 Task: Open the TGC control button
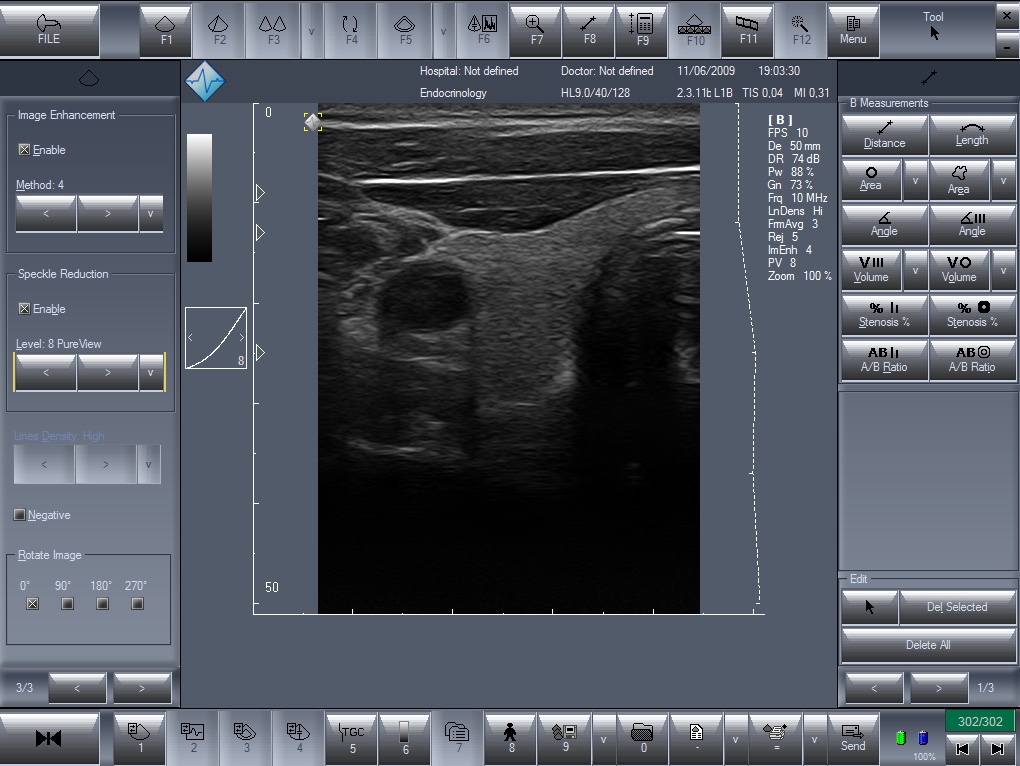click(352, 739)
